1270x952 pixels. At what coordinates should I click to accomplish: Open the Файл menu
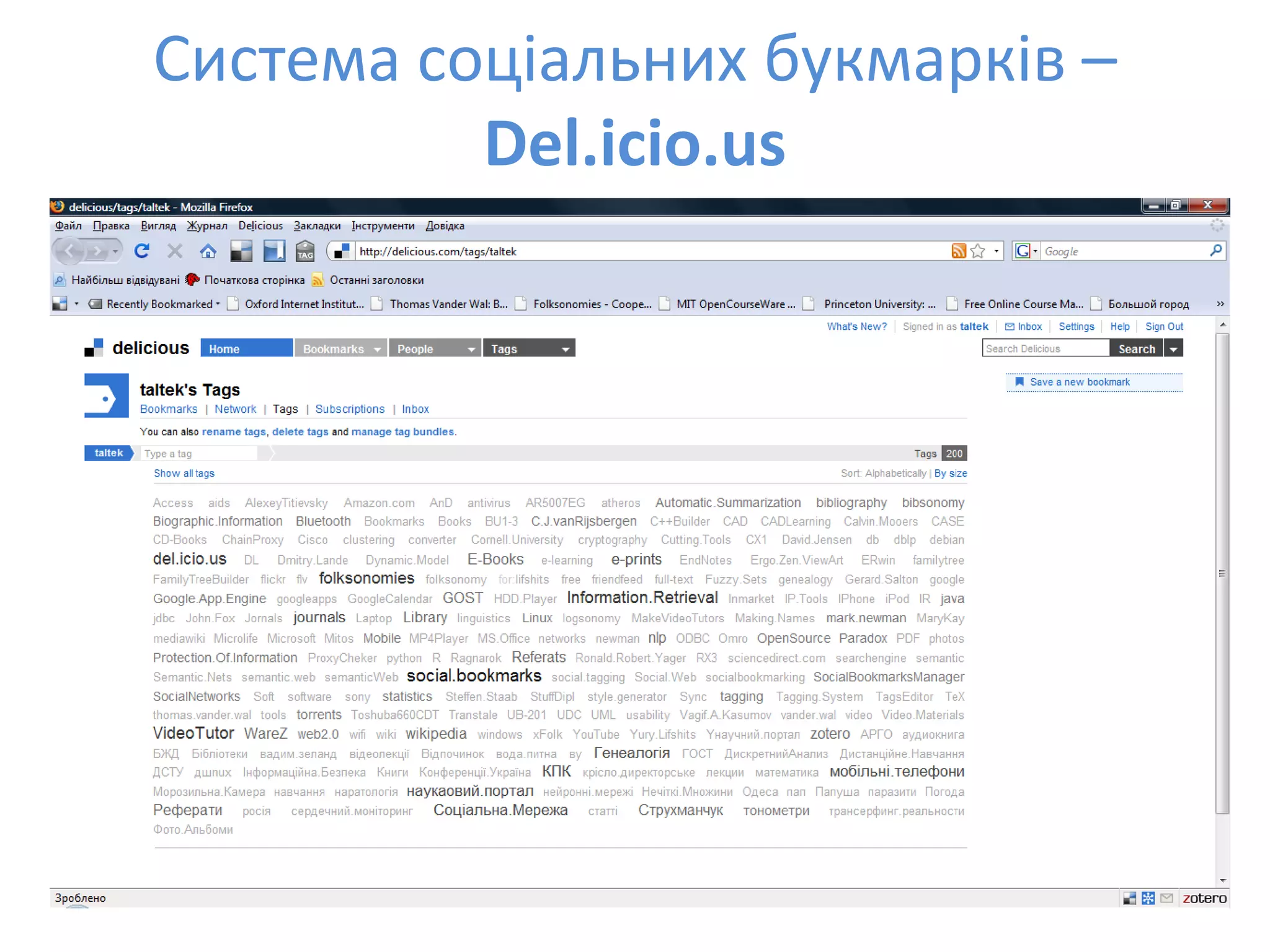[68, 226]
